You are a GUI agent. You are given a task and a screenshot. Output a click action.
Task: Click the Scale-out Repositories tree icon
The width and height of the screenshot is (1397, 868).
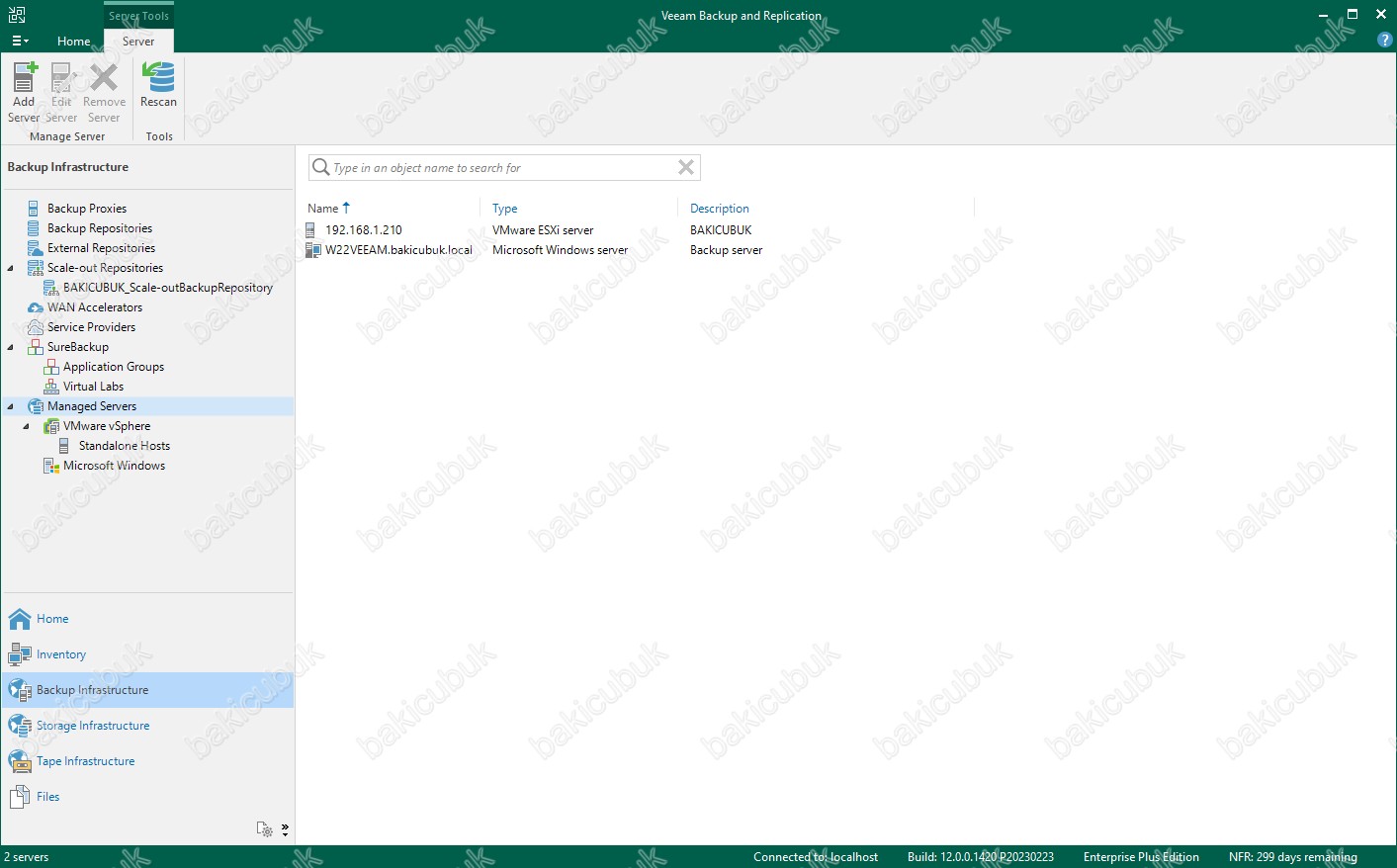pos(36,268)
